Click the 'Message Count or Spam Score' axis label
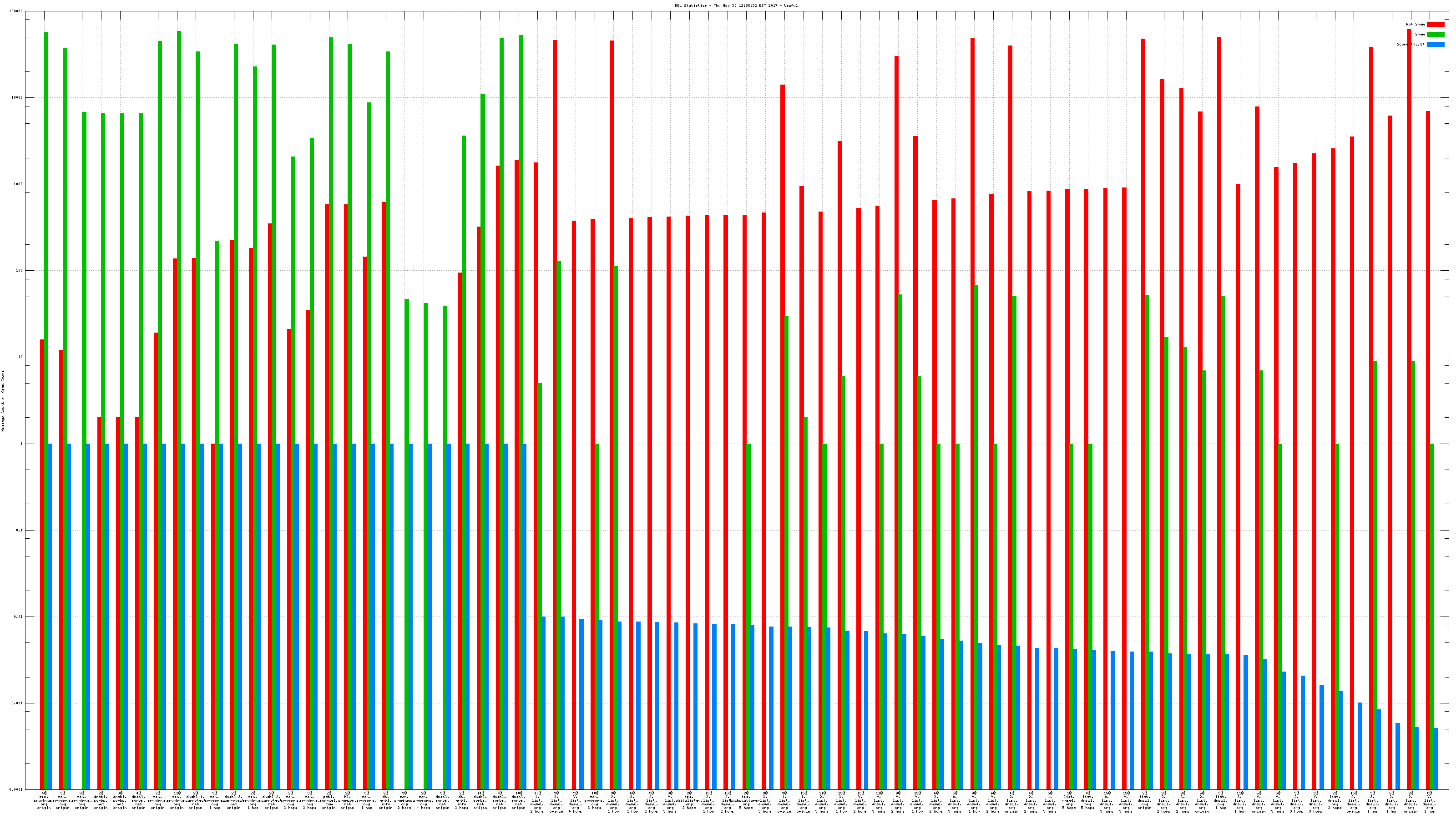The width and height of the screenshot is (1456, 819). pos(3,401)
